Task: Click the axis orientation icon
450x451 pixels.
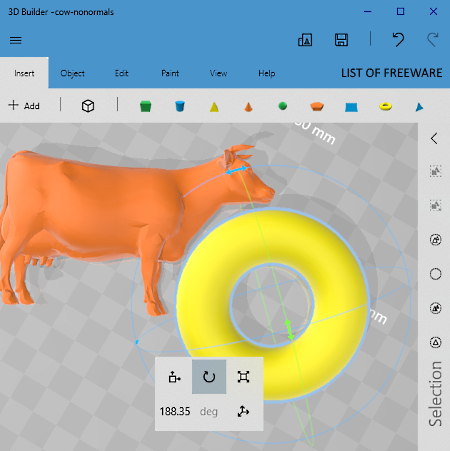Action: point(243,412)
